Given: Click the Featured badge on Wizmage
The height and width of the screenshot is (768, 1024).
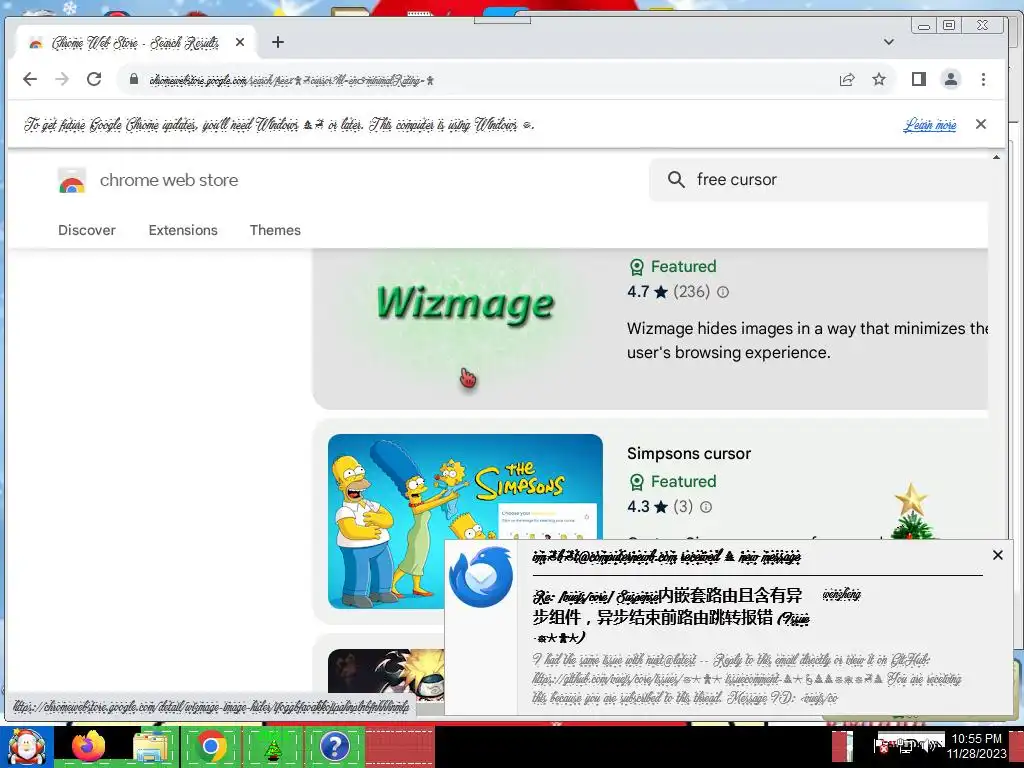Looking at the screenshot, I should pyautogui.click(x=672, y=266).
